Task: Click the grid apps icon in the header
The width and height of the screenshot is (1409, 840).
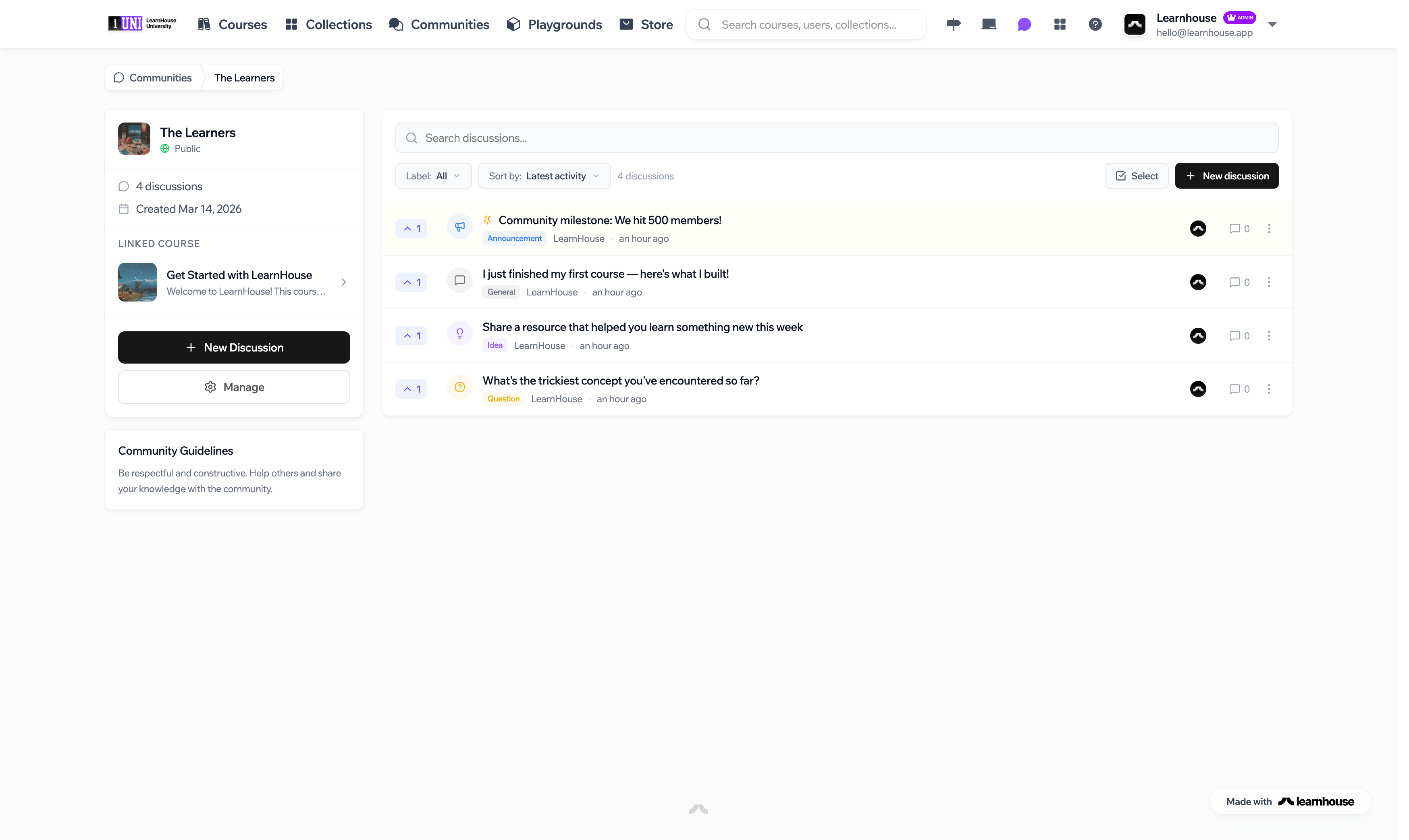Action: [x=1059, y=24]
